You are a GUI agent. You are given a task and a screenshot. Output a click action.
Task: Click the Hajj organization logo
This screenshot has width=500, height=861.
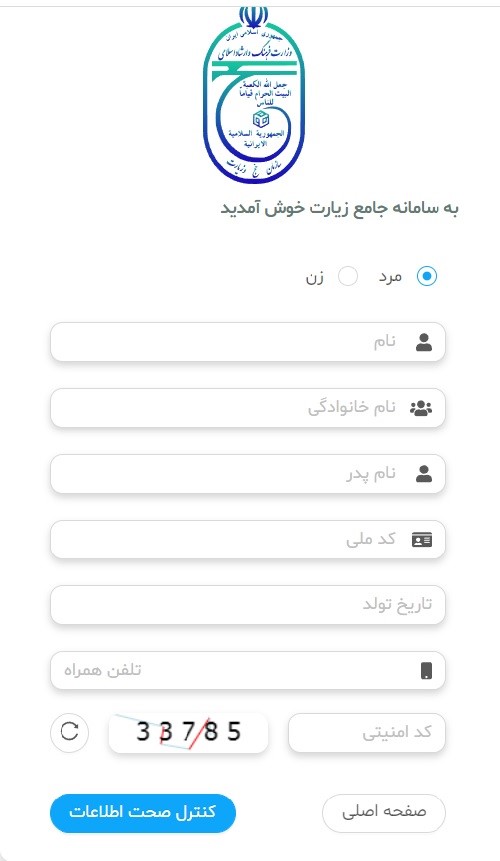coord(254,94)
